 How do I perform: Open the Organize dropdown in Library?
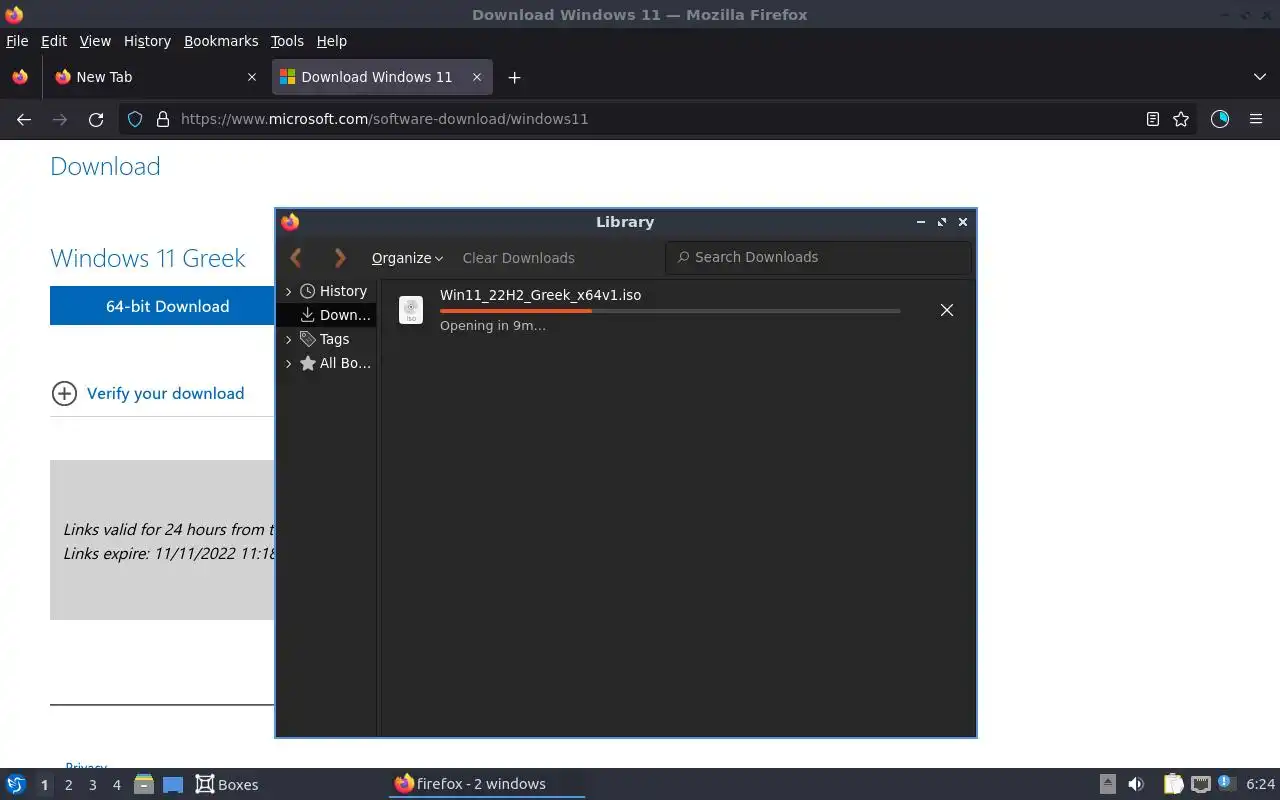(407, 258)
